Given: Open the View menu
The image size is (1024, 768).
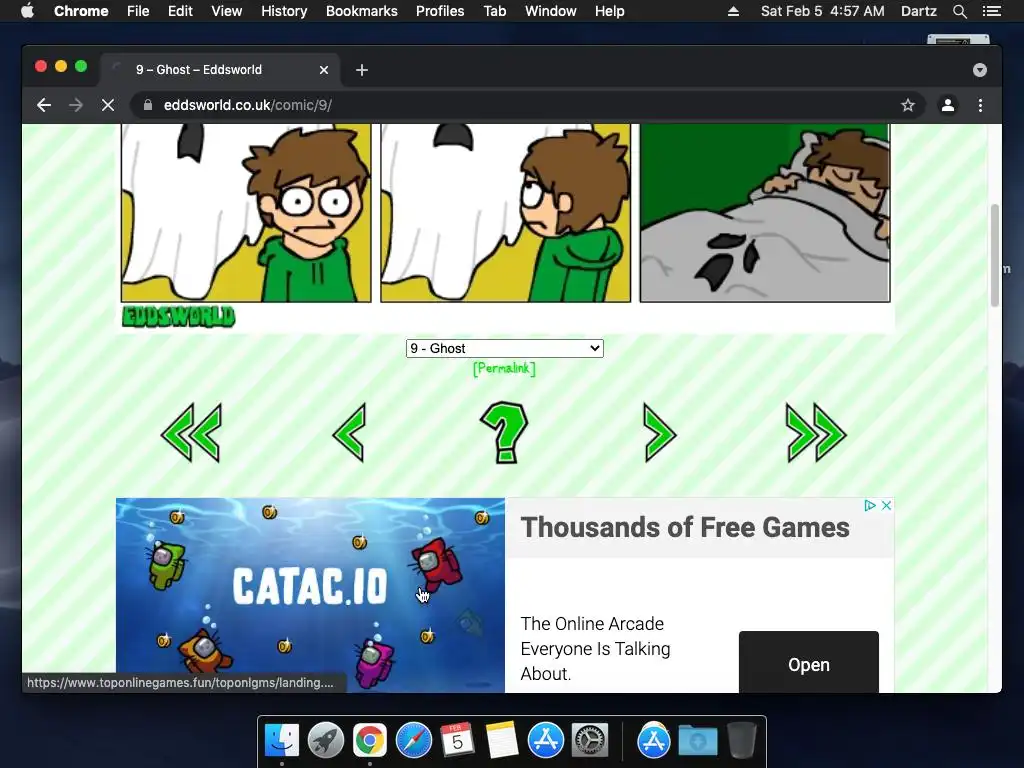Looking at the screenshot, I should pyautogui.click(x=227, y=11).
